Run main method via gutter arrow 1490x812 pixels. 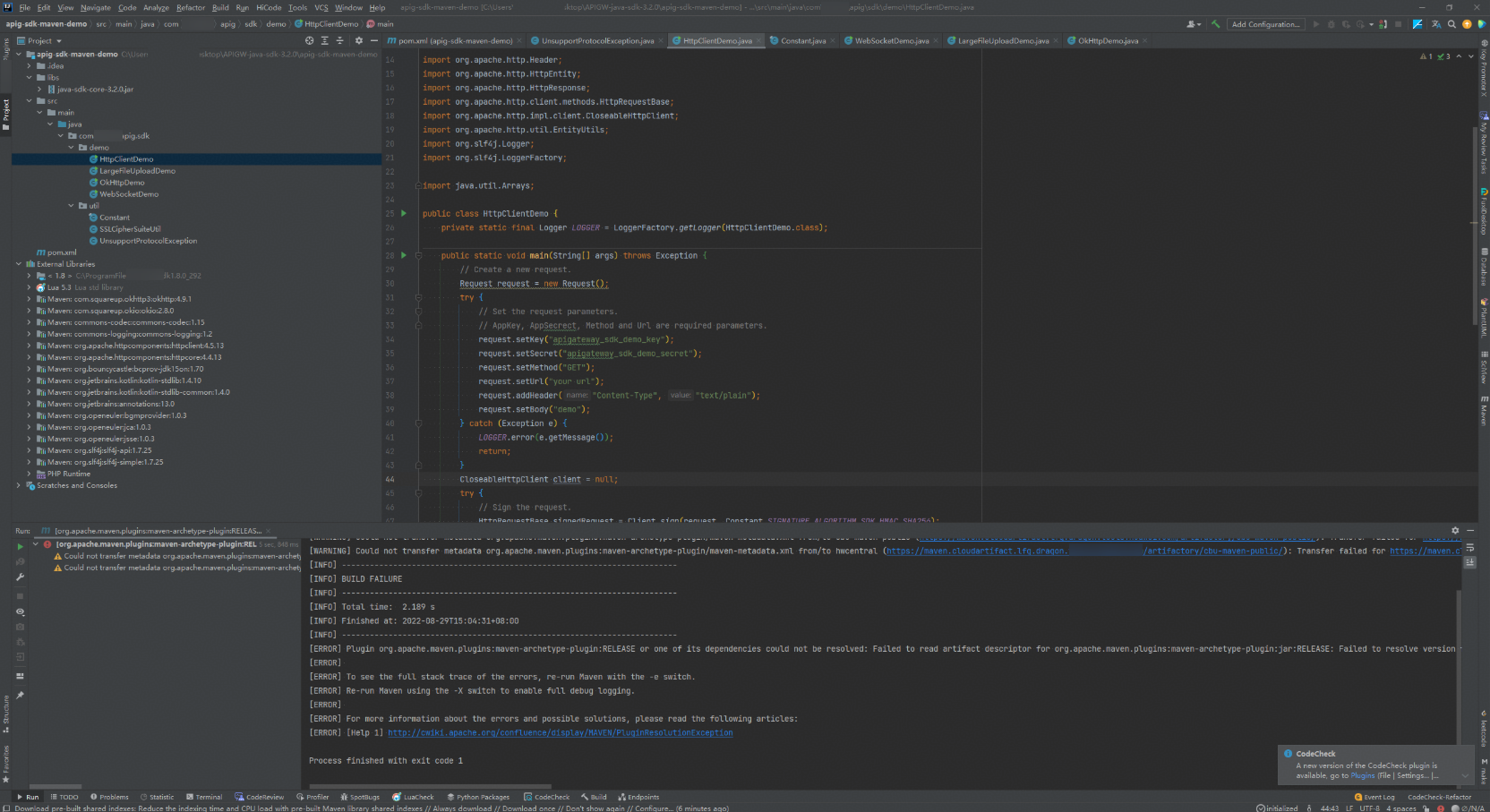pyautogui.click(x=404, y=255)
